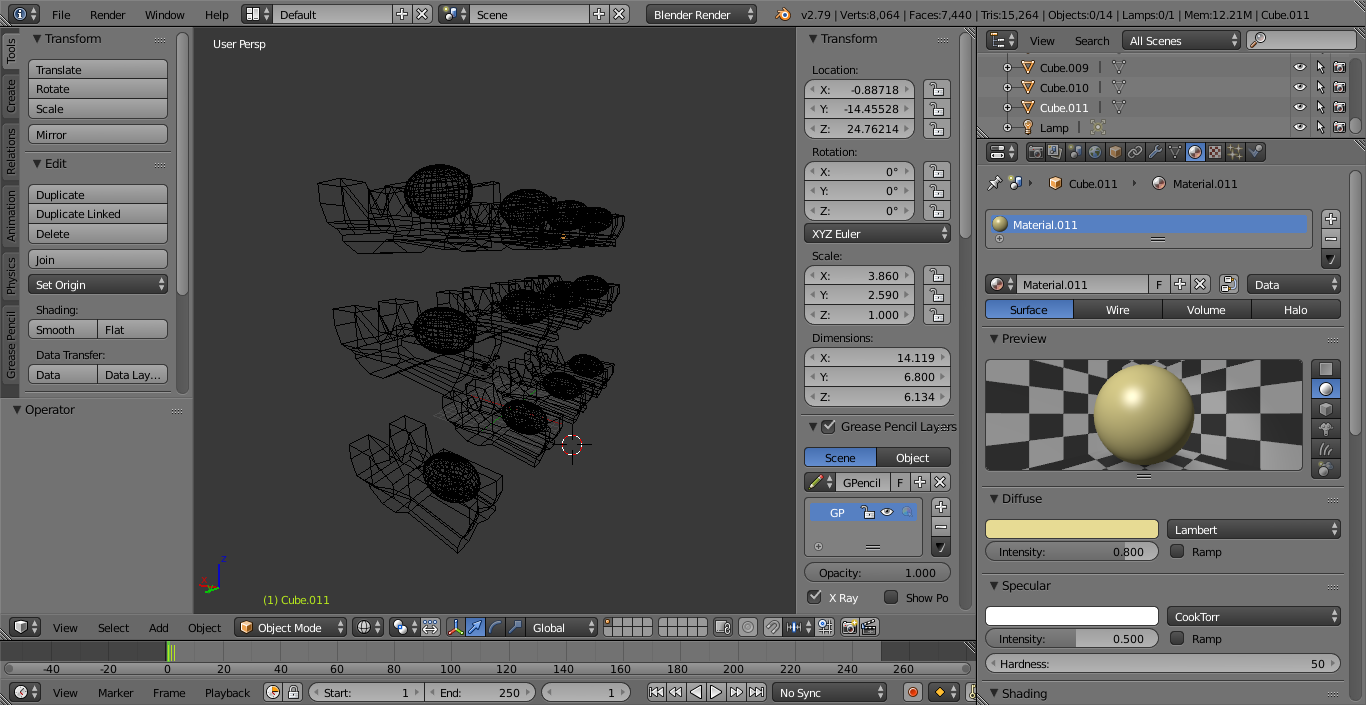Open the Modifiers wrench tab

[1155, 152]
